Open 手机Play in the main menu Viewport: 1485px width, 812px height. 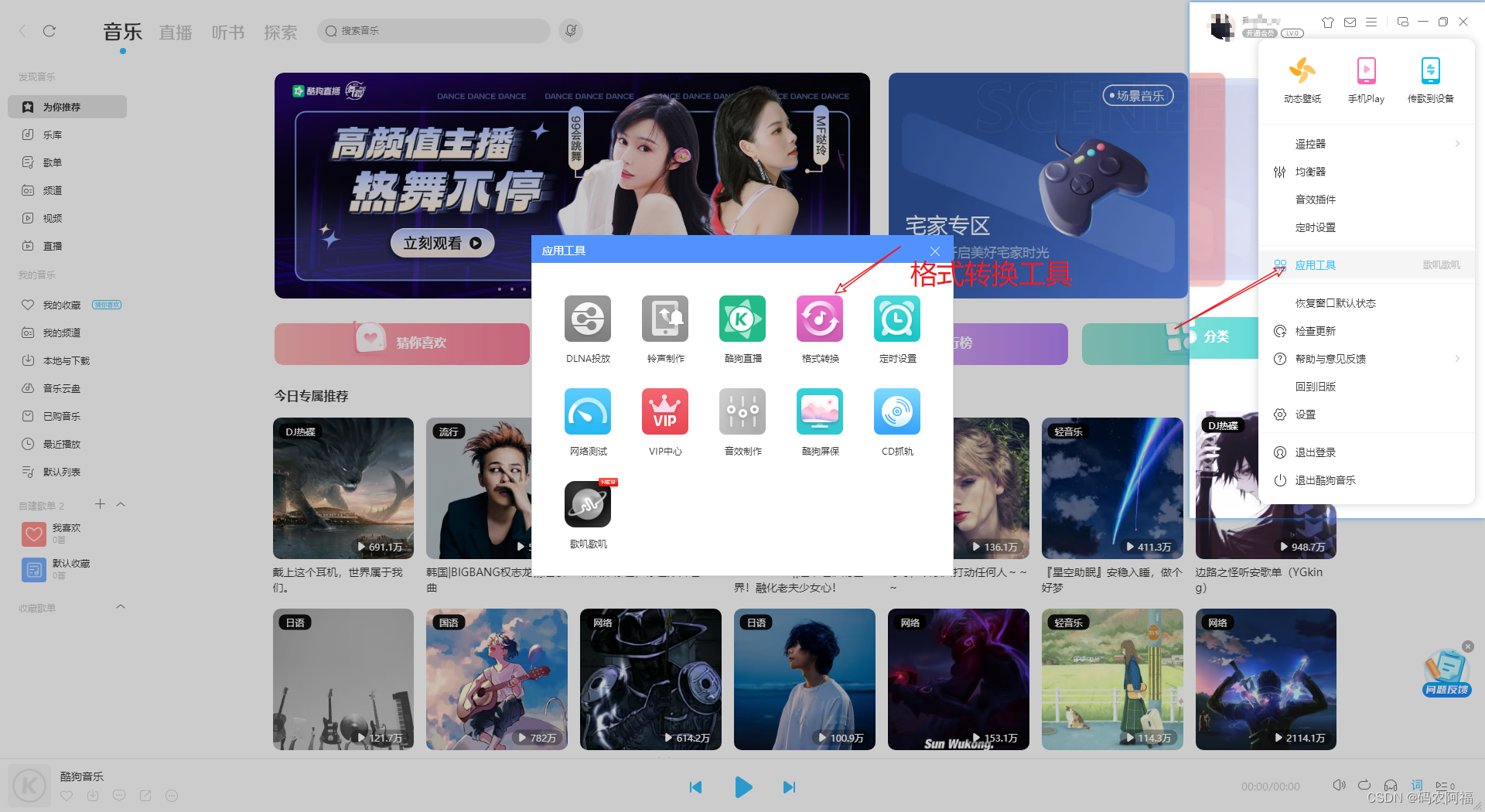tap(1366, 80)
